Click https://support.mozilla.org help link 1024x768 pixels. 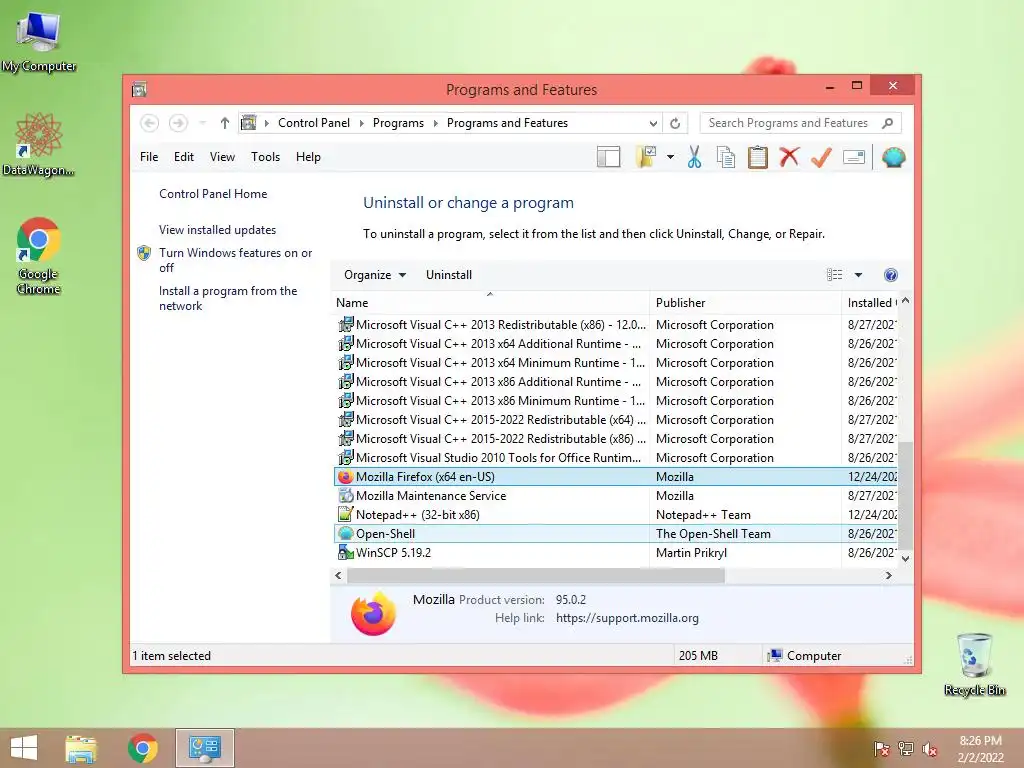[627, 618]
